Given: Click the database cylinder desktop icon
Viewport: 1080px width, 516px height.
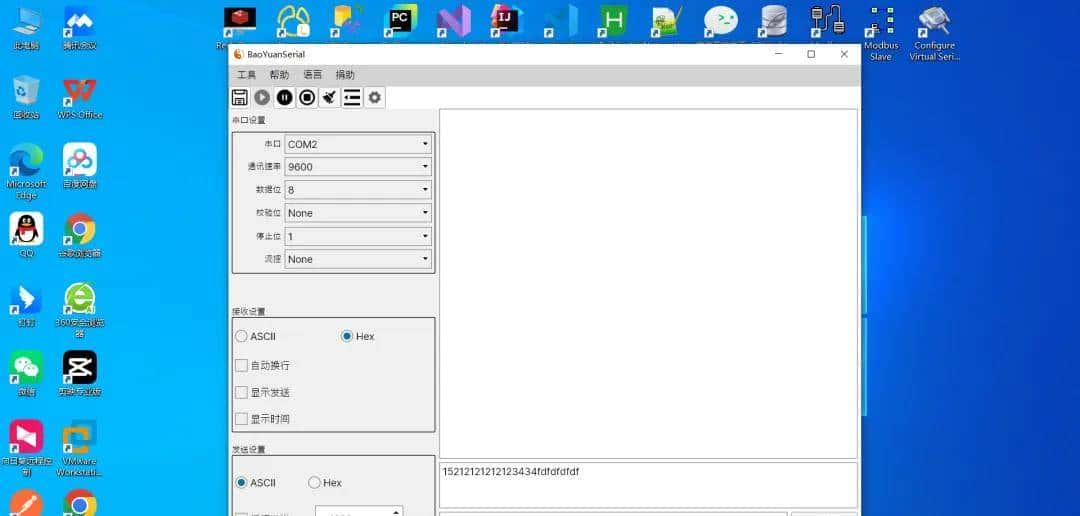Looking at the screenshot, I should pos(773,21).
